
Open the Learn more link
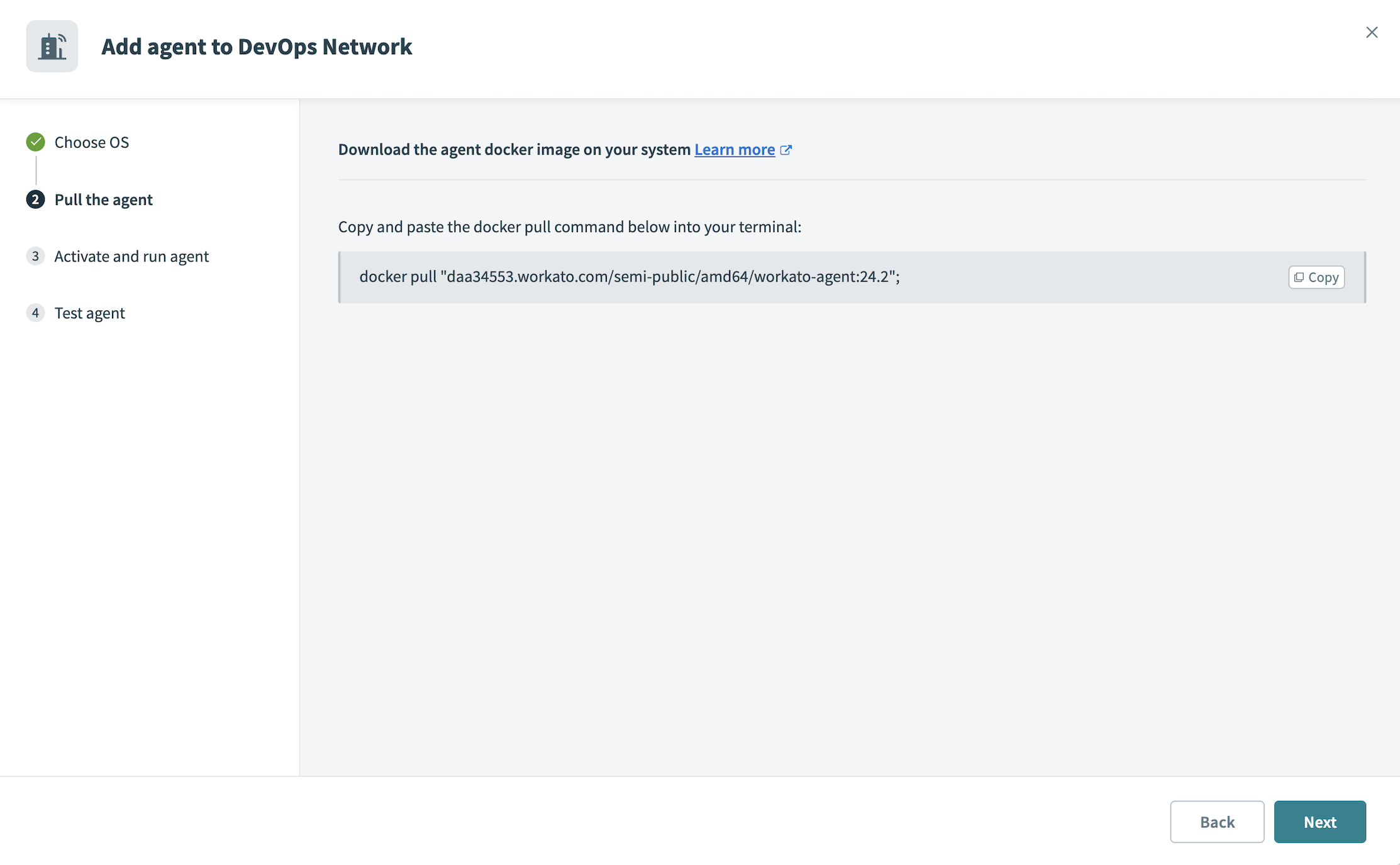[x=734, y=150]
